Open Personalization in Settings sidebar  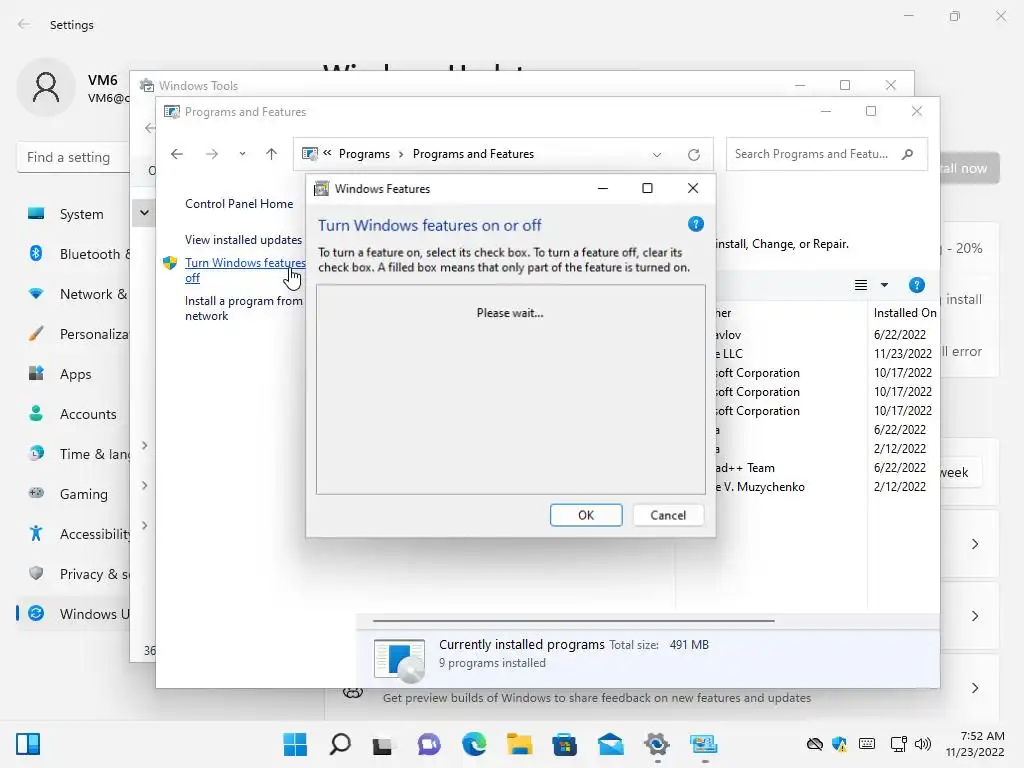(x=73, y=334)
